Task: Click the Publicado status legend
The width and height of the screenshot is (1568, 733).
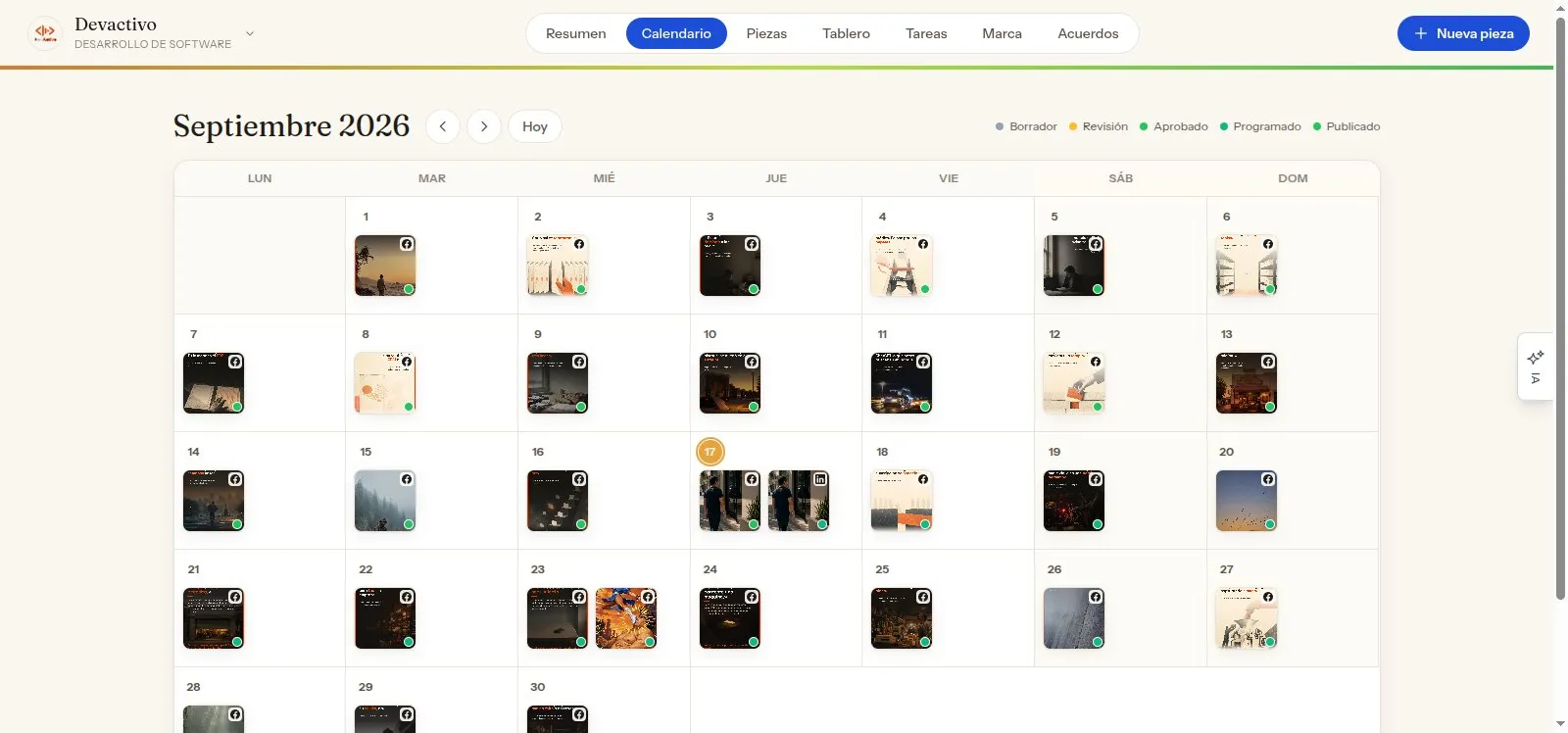Action: click(1347, 126)
